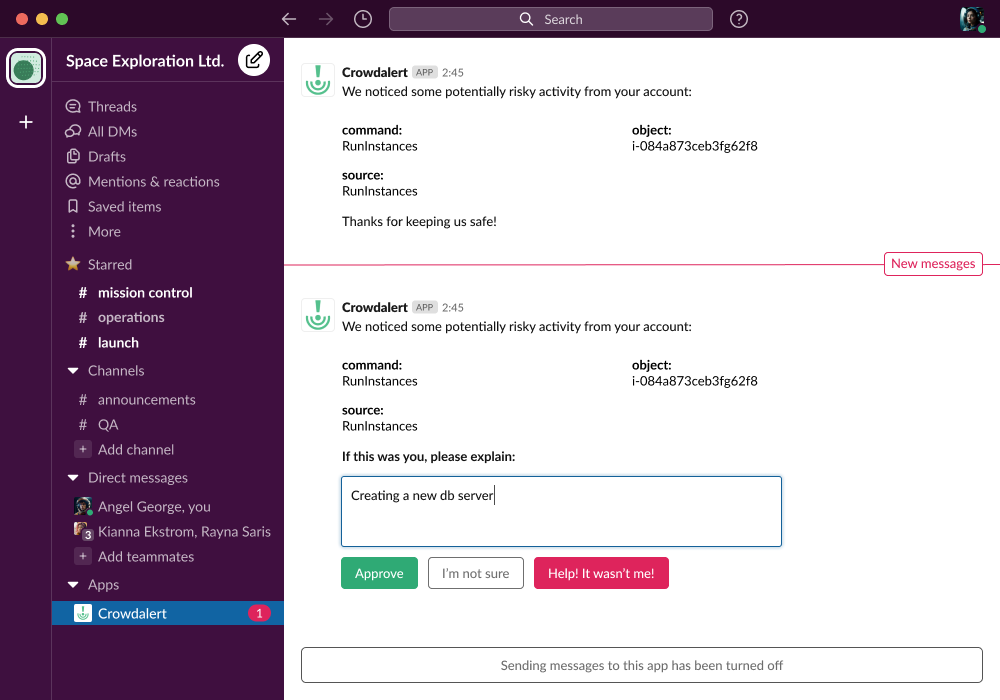Screen dimensions: 1000x700
Task: Click first message APP badge
Action: point(425,72)
